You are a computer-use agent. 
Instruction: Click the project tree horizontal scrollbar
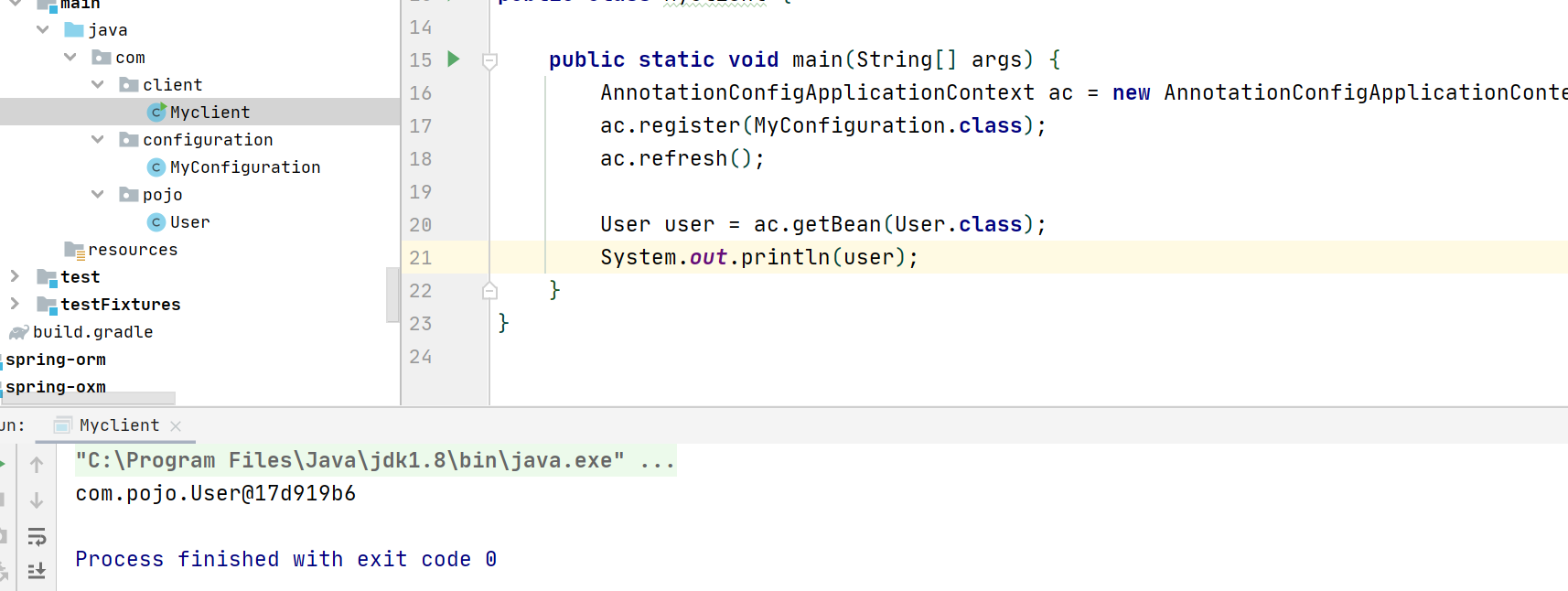88,398
